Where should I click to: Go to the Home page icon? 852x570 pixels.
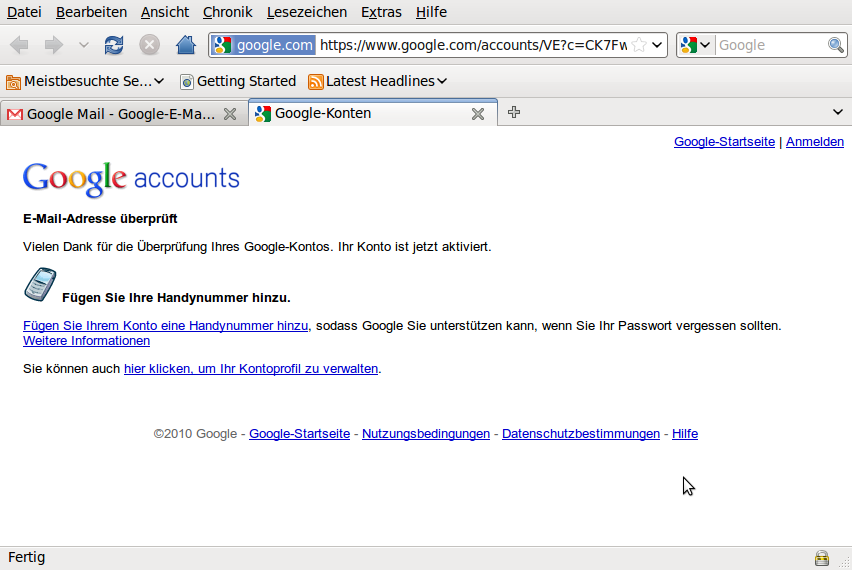click(x=186, y=45)
